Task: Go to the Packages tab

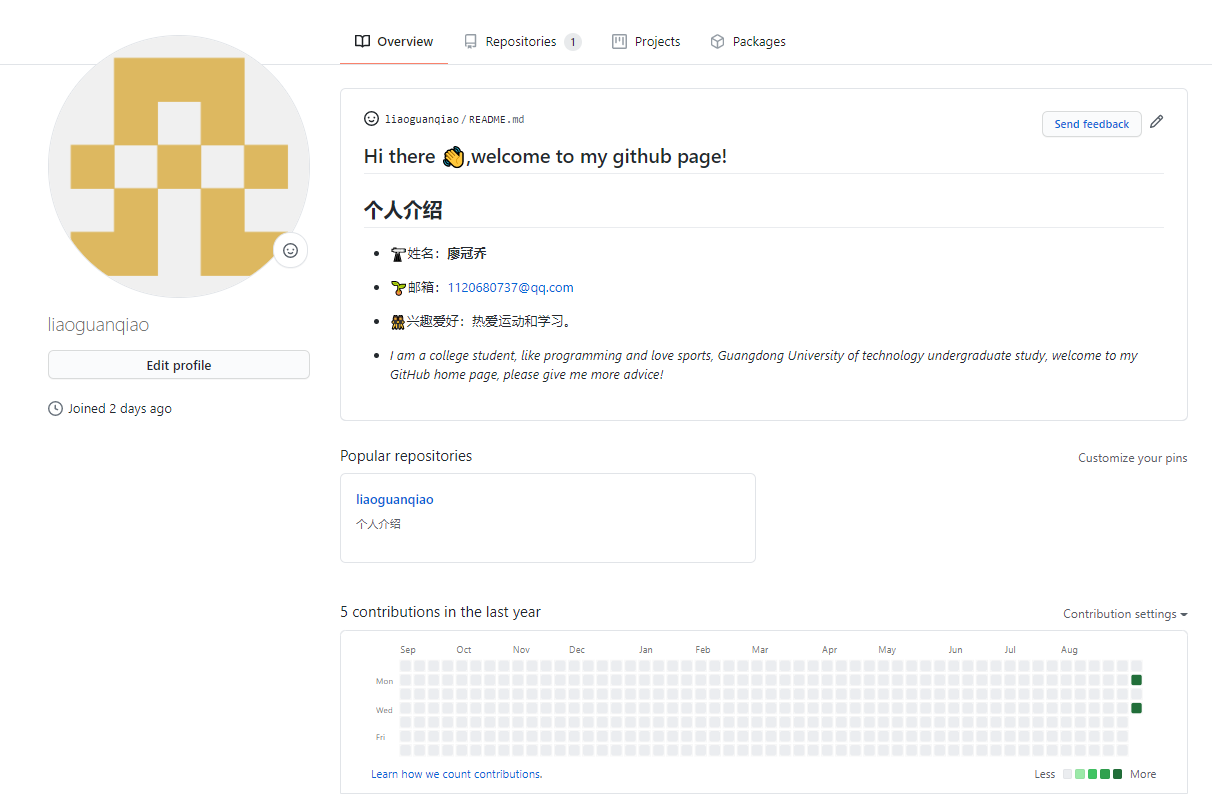Action: point(748,41)
